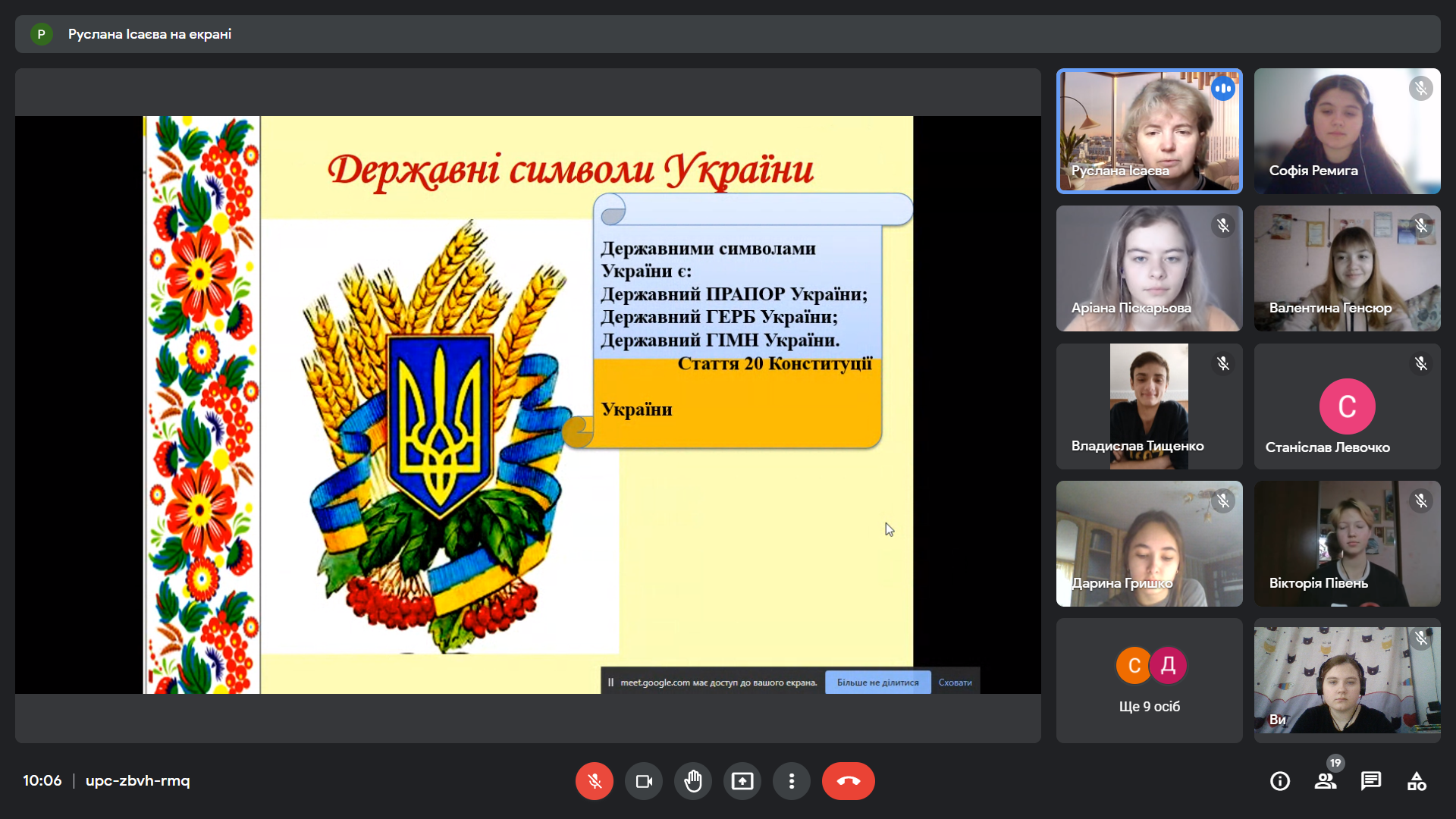Click the green 'P' presenter avatar
1456x819 pixels.
[41, 34]
